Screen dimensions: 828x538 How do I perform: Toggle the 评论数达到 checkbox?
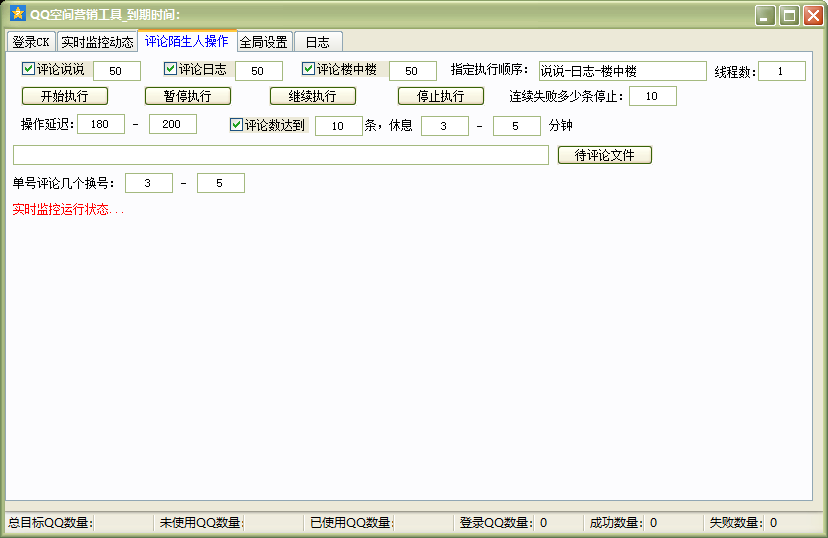(x=236, y=126)
